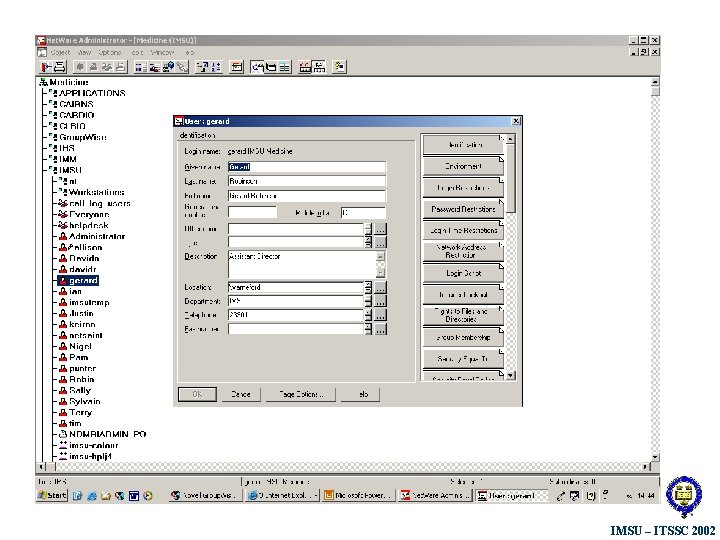The height and width of the screenshot is (540, 720).
Task: Open the Options menu
Action: pyautogui.click(x=110, y=53)
